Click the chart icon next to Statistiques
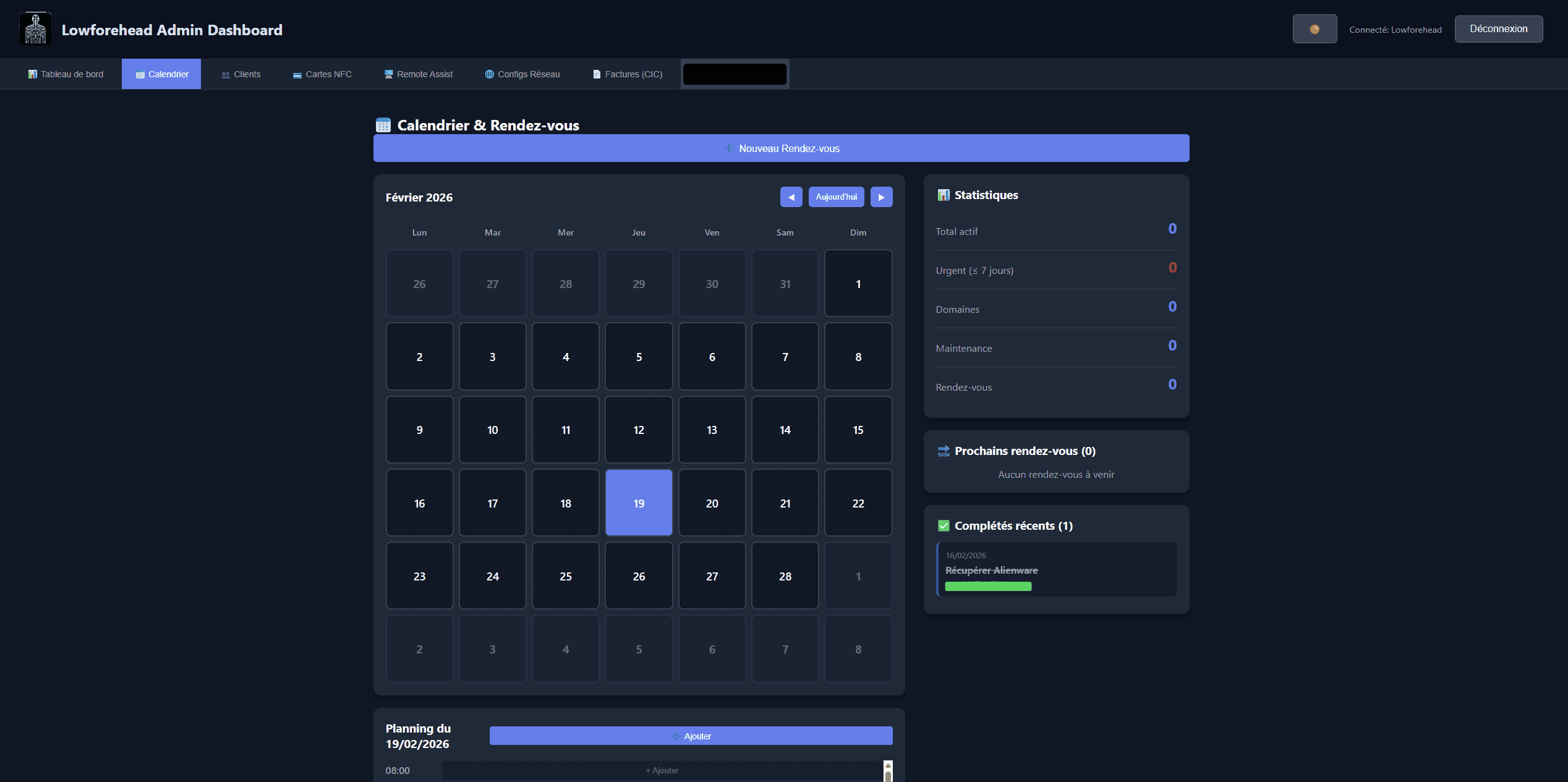This screenshot has width=1568, height=782. 944,195
